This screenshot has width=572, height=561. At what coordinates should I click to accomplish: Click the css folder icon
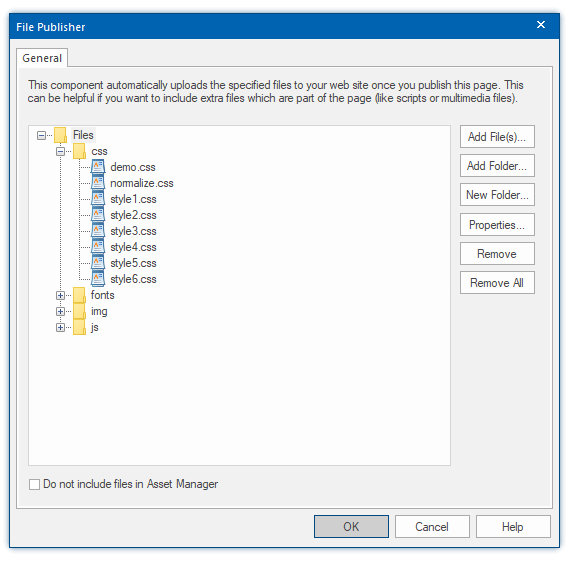79,151
